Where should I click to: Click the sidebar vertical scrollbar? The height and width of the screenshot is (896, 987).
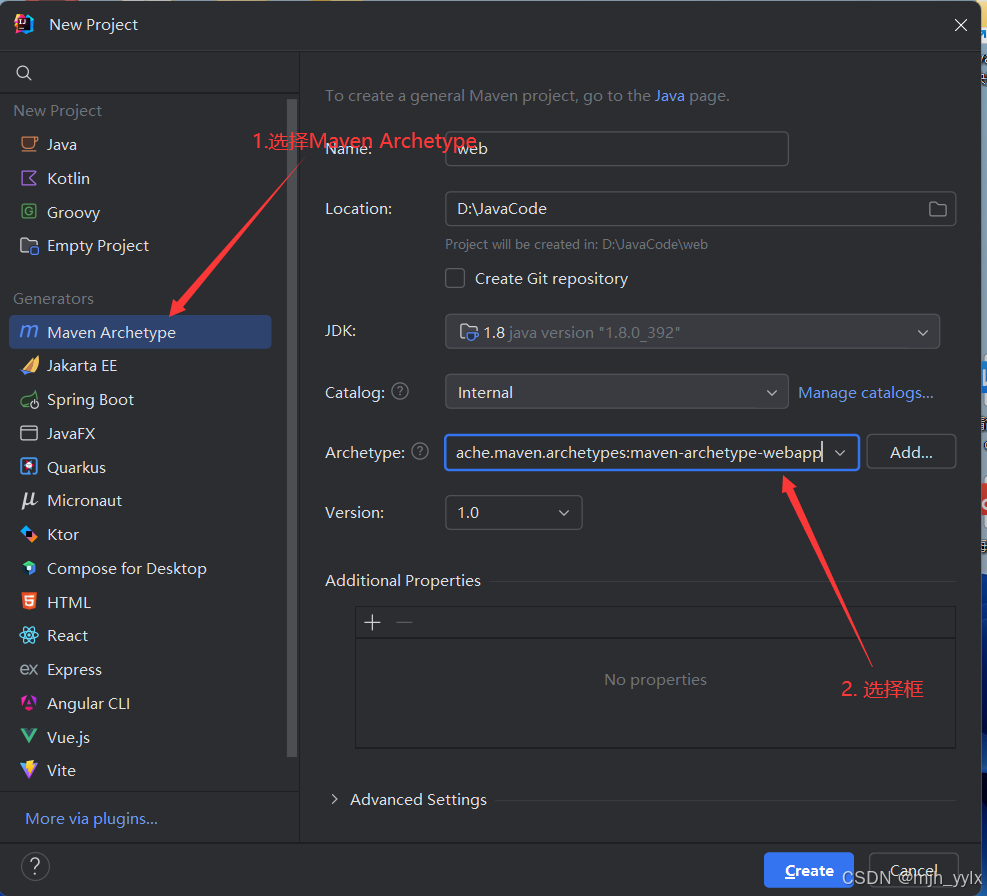coord(291,428)
